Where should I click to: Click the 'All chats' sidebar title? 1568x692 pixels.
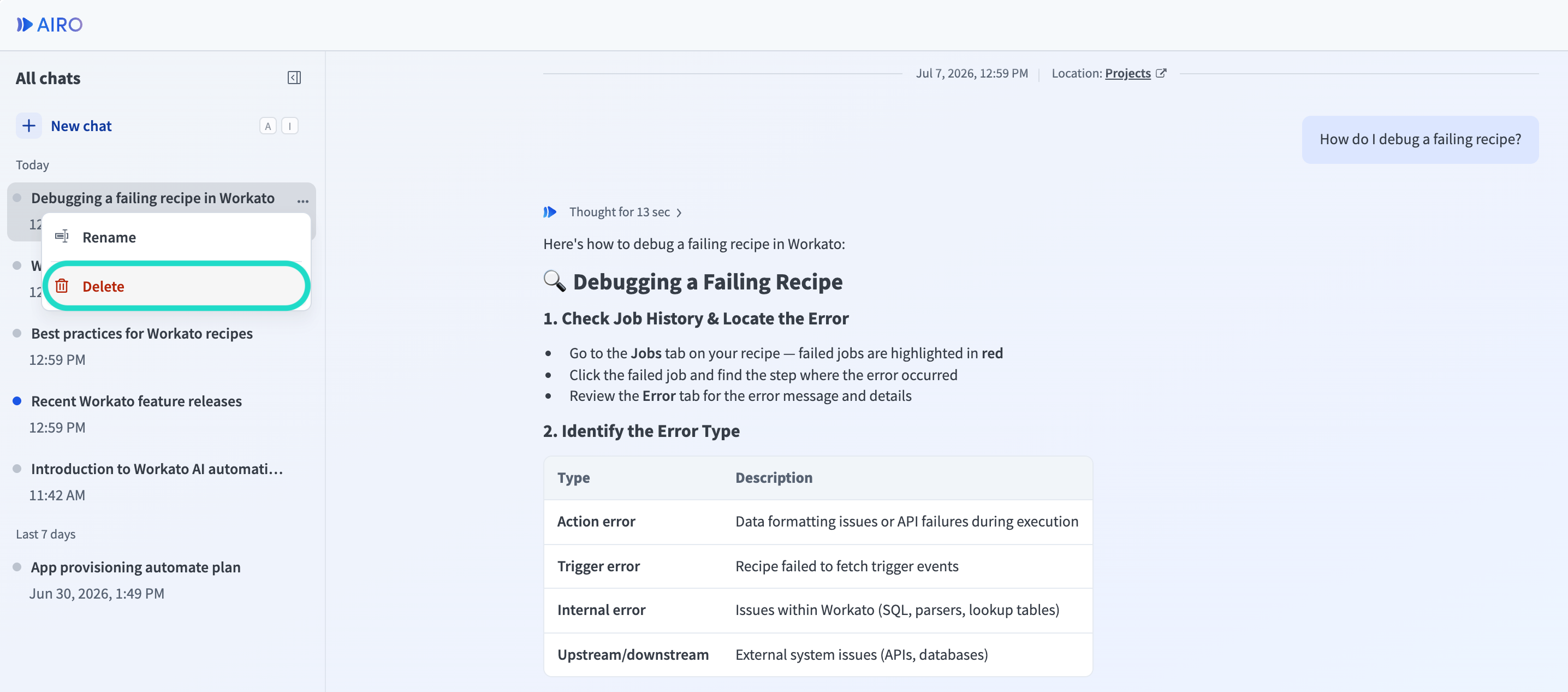tap(48, 78)
